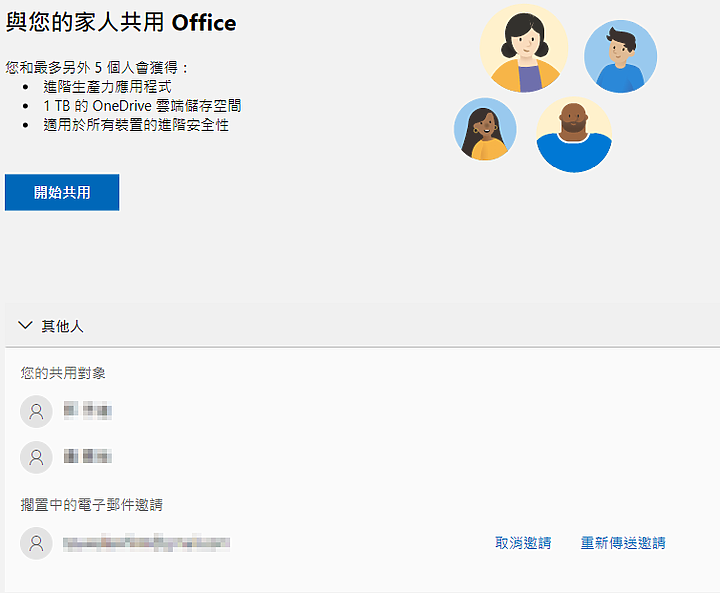Viewport: 720px width, 593px height.
Task: Select second shared person's avatar icon
Action: pos(36,457)
